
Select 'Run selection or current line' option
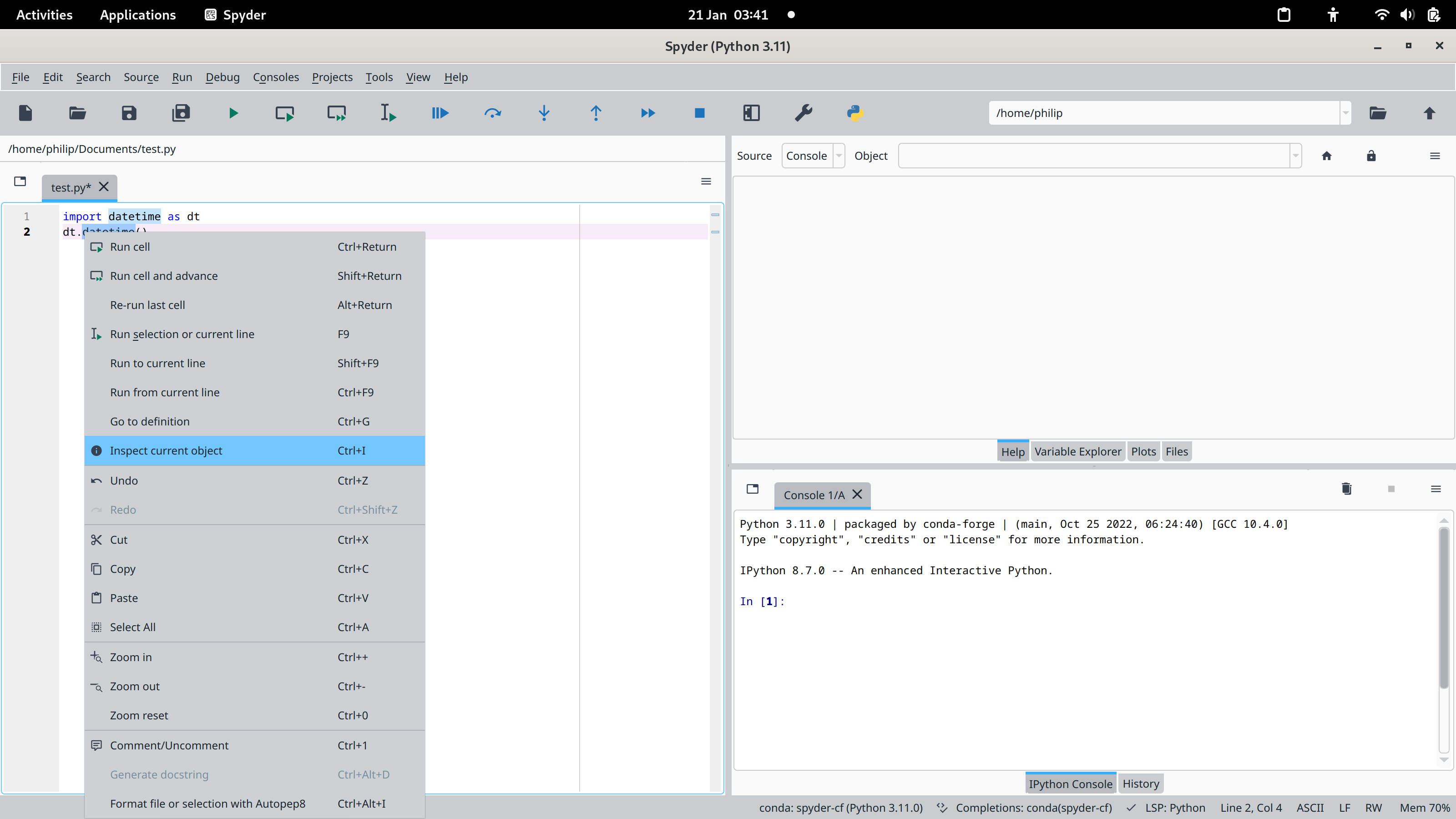pyautogui.click(x=182, y=333)
